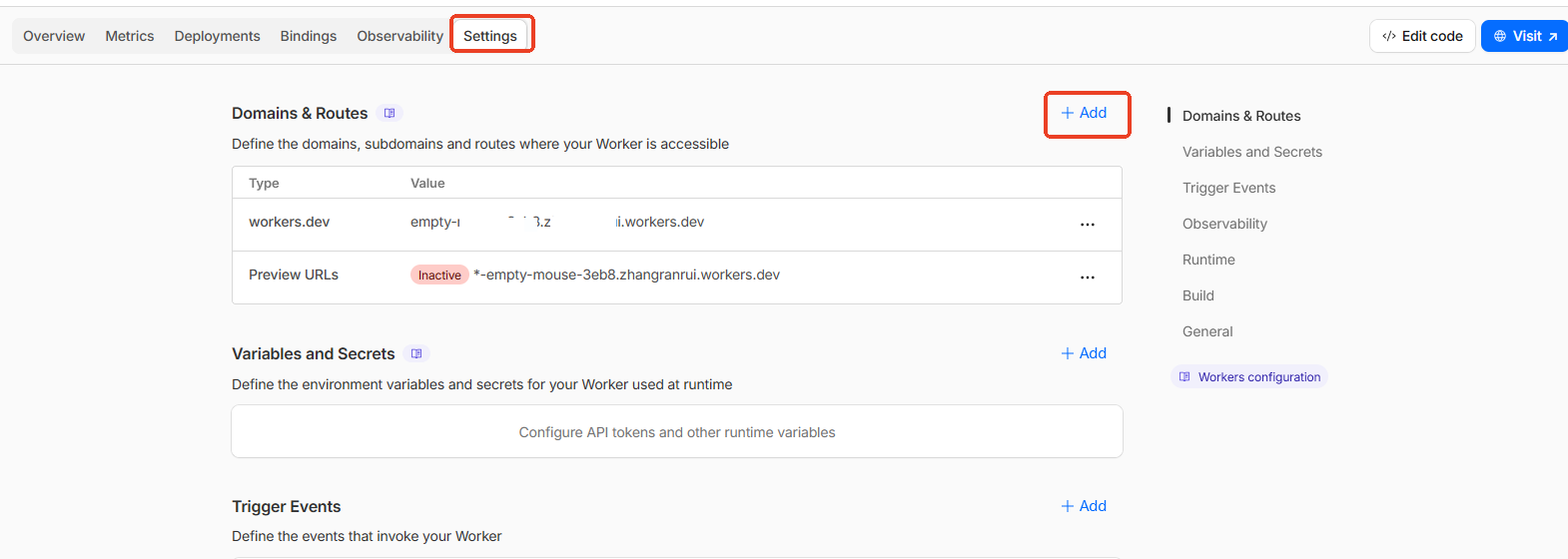Select the Bindings tab
Screen dimensions: 1568x559
(x=308, y=36)
